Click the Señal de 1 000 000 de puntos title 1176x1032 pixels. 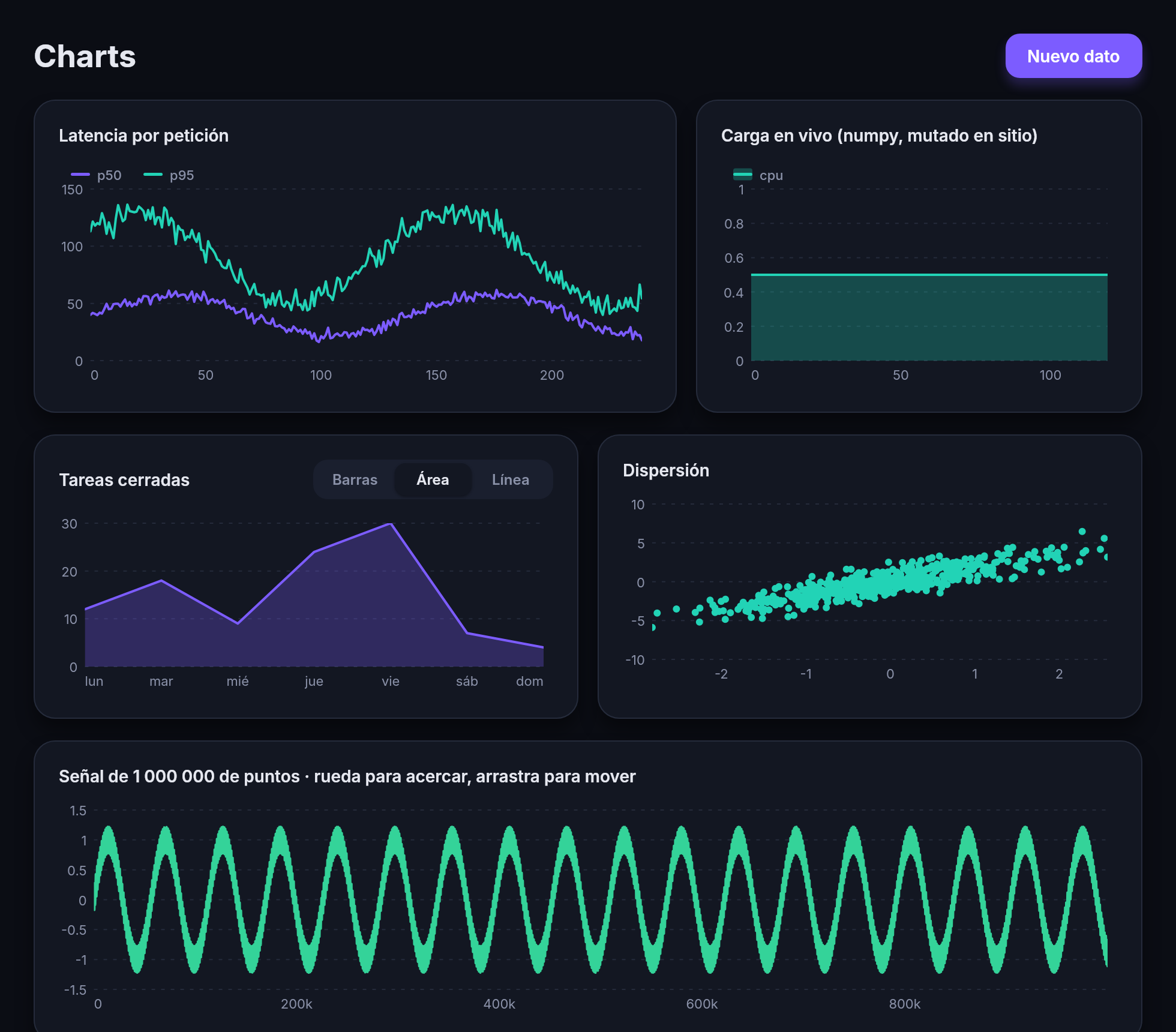347,776
